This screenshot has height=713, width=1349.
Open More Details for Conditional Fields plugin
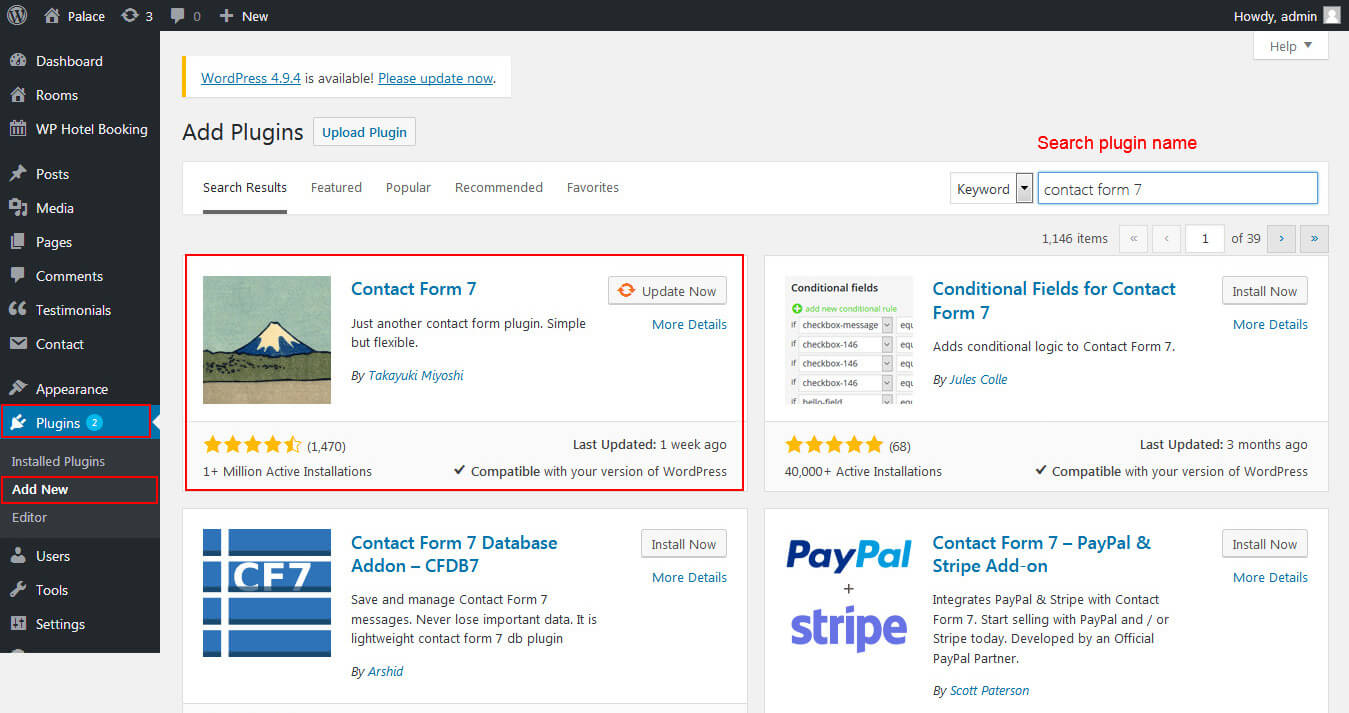(1270, 324)
